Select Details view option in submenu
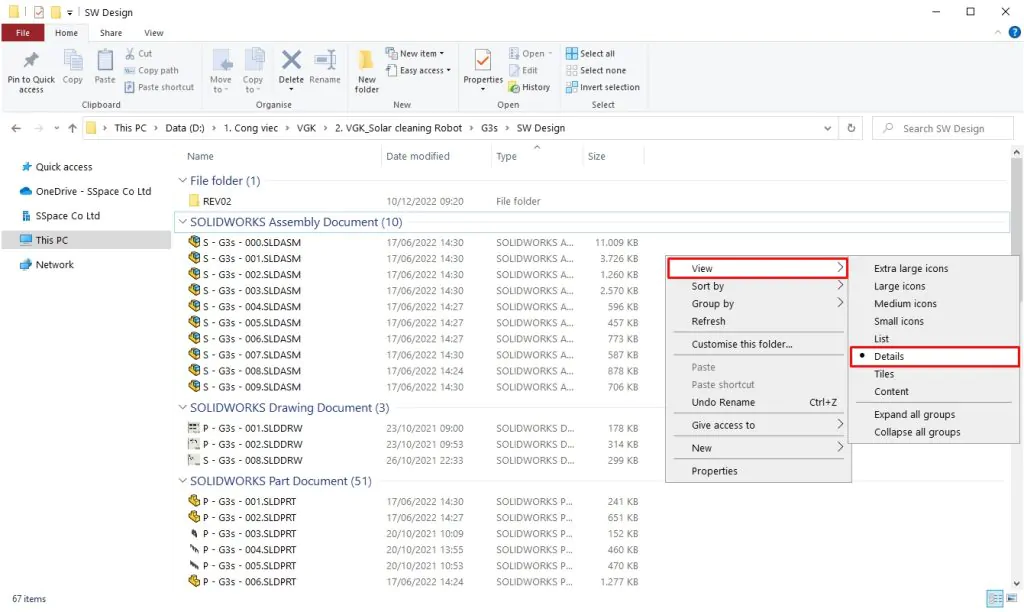 935,356
